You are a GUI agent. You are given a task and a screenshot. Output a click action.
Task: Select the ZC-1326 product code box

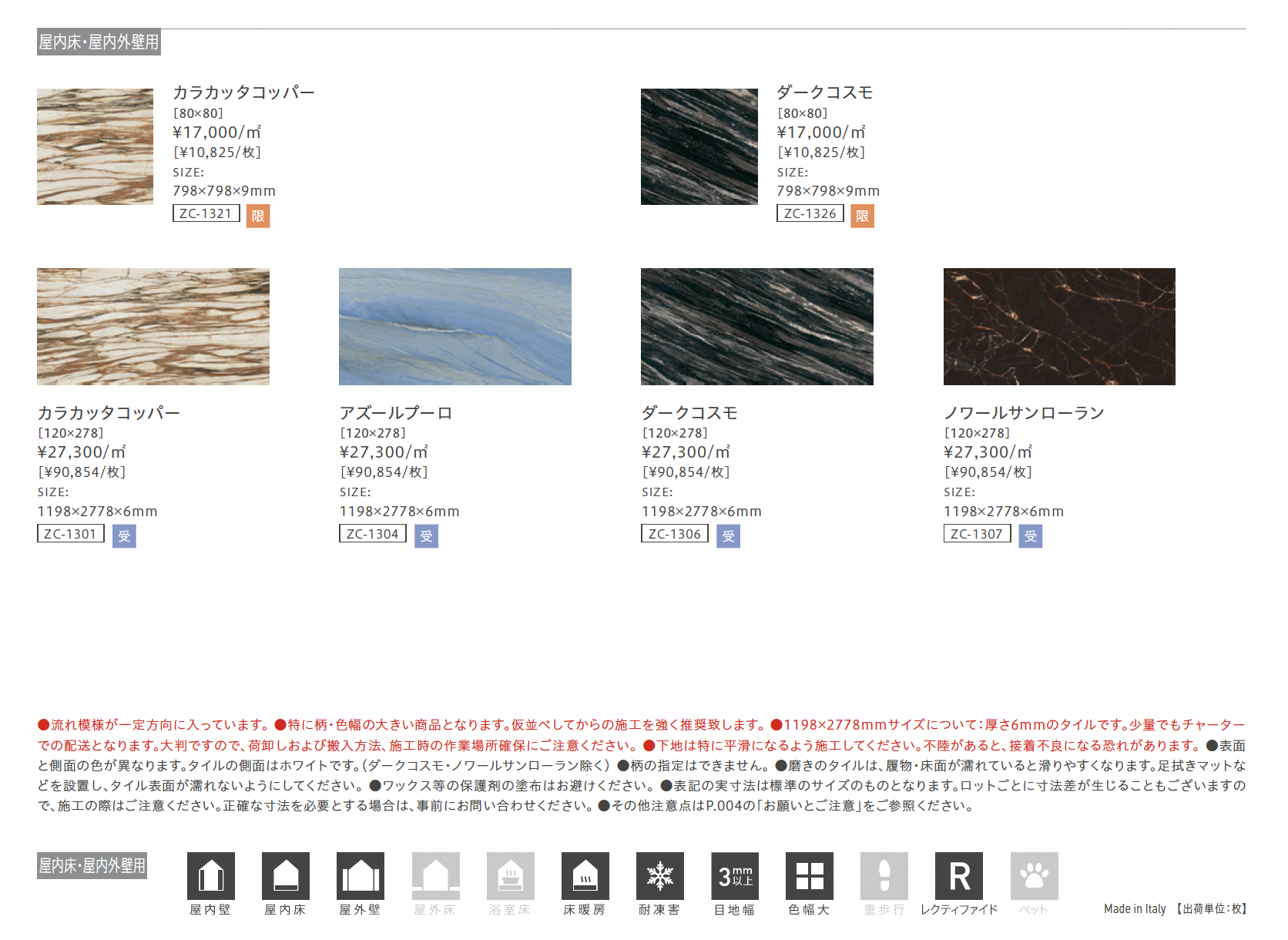(810, 213)
